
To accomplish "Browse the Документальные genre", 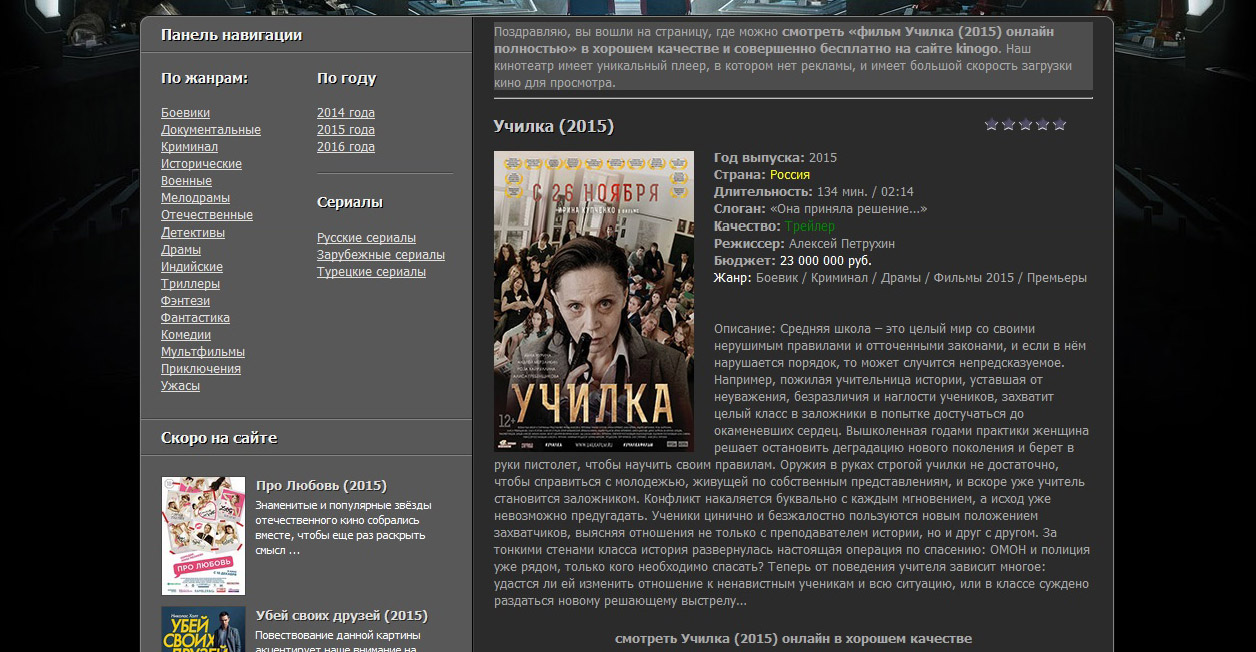I will tap(211, 130).
